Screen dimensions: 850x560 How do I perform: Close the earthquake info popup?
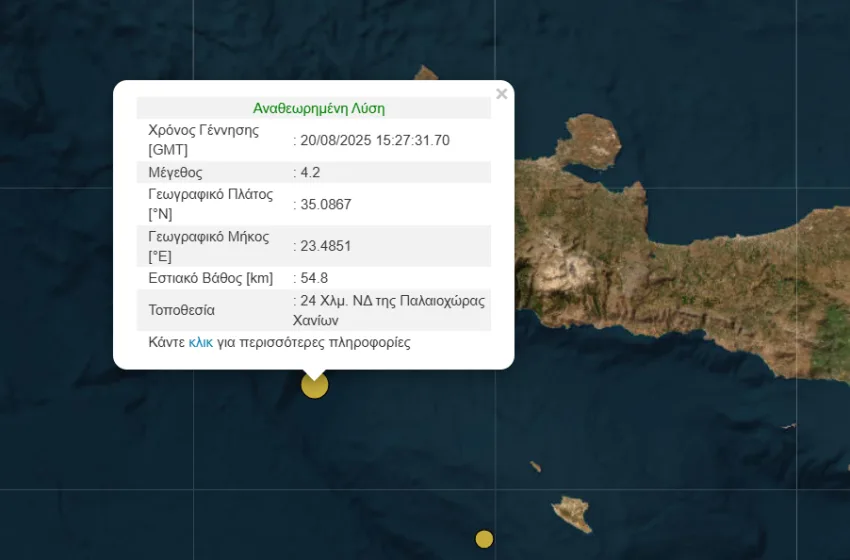tap(501, 94)
